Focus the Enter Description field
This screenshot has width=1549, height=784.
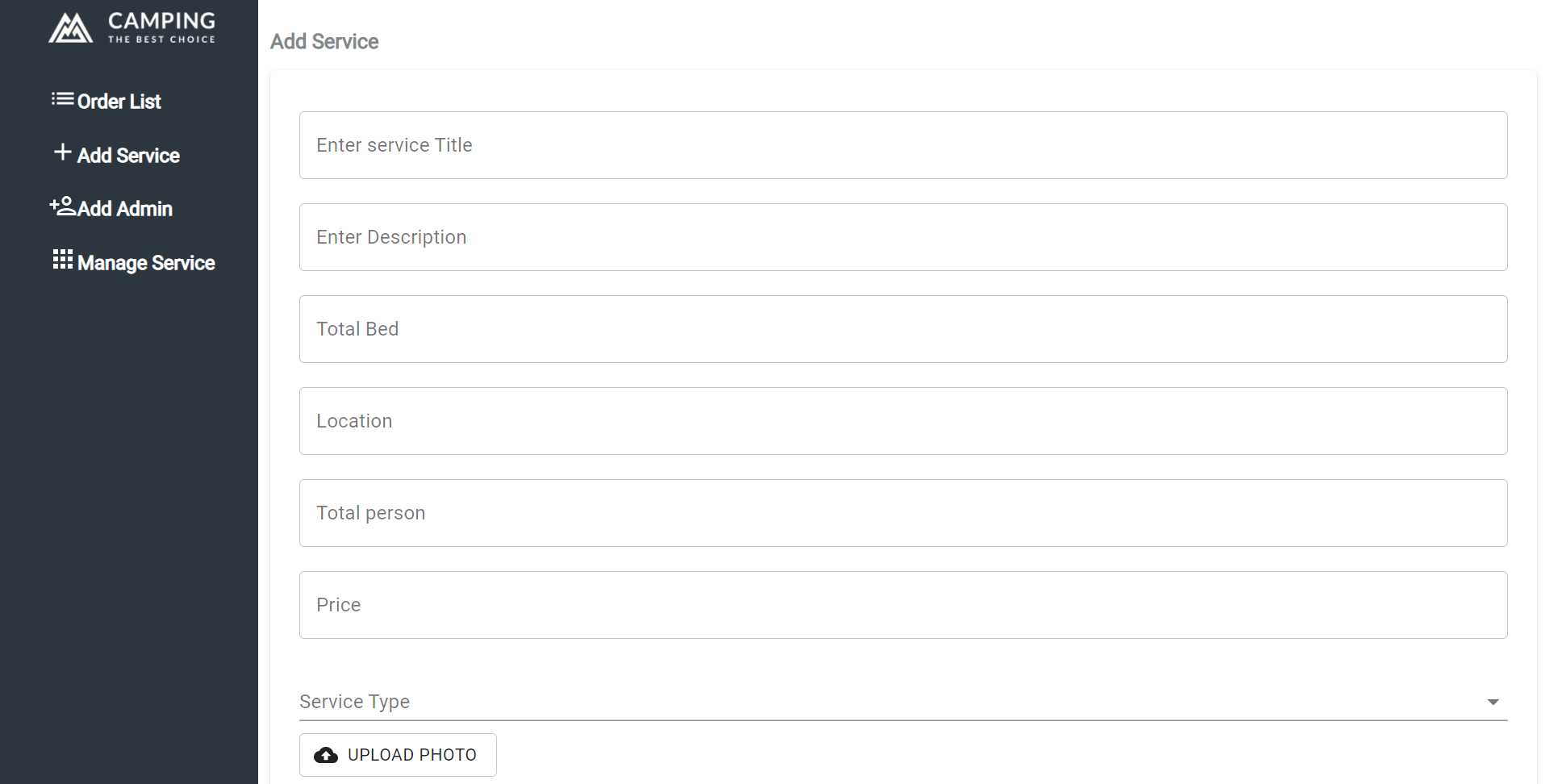coord(903,237)
